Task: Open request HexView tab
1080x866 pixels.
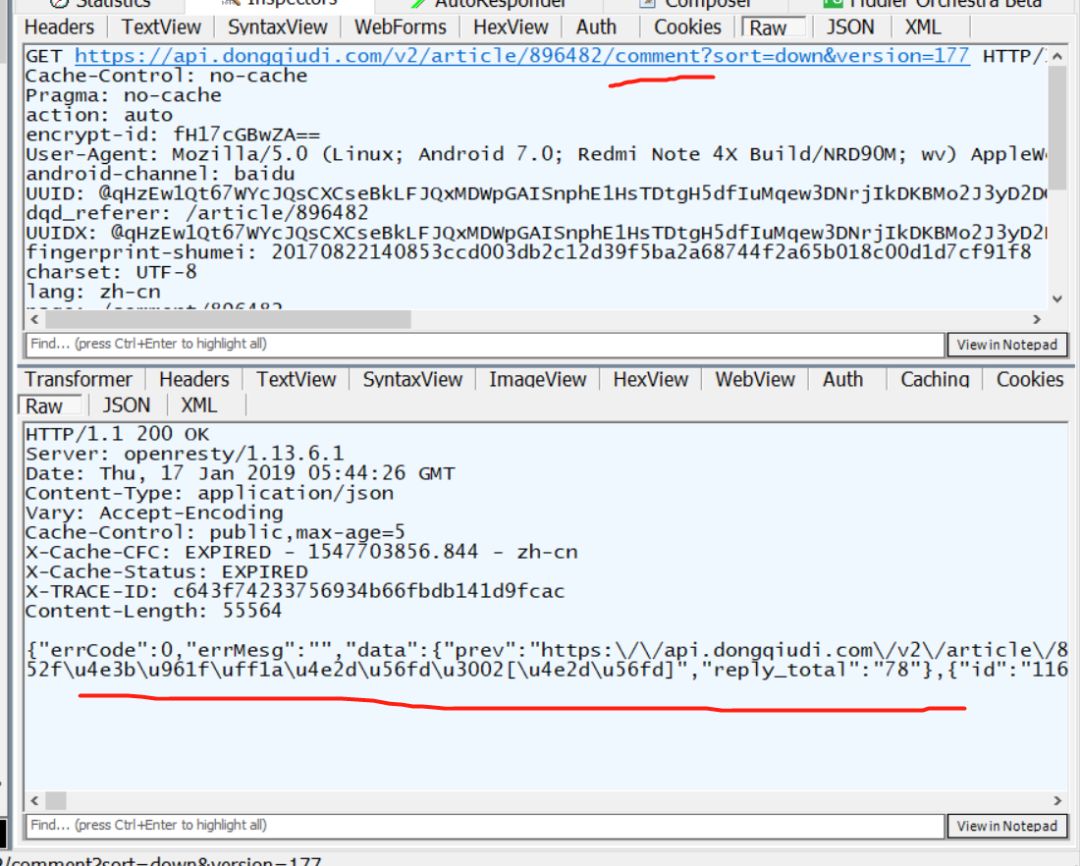Action: tap(511, 27)
